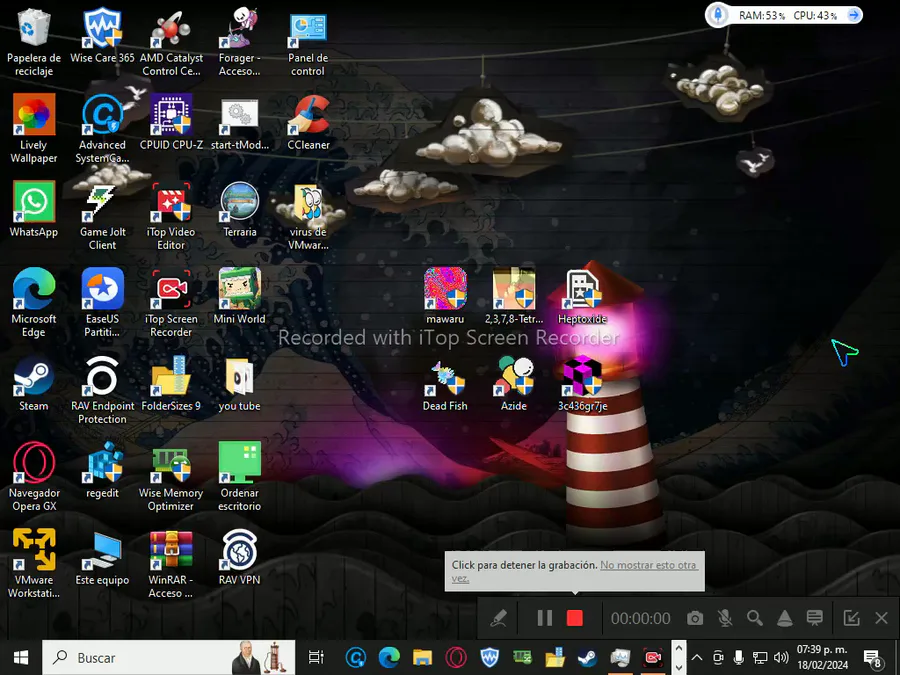Select EaseUS Partition shortcut
This screenshot has height=675, width=900.
[x=102, y=303]
